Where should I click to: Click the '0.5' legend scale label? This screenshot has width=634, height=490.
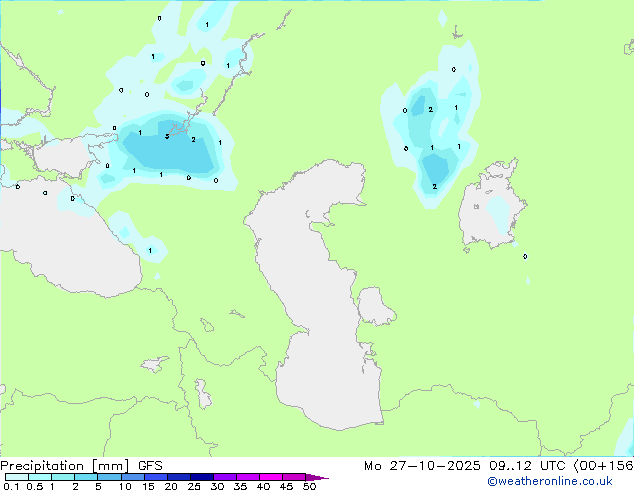click(x=35, y=486)
